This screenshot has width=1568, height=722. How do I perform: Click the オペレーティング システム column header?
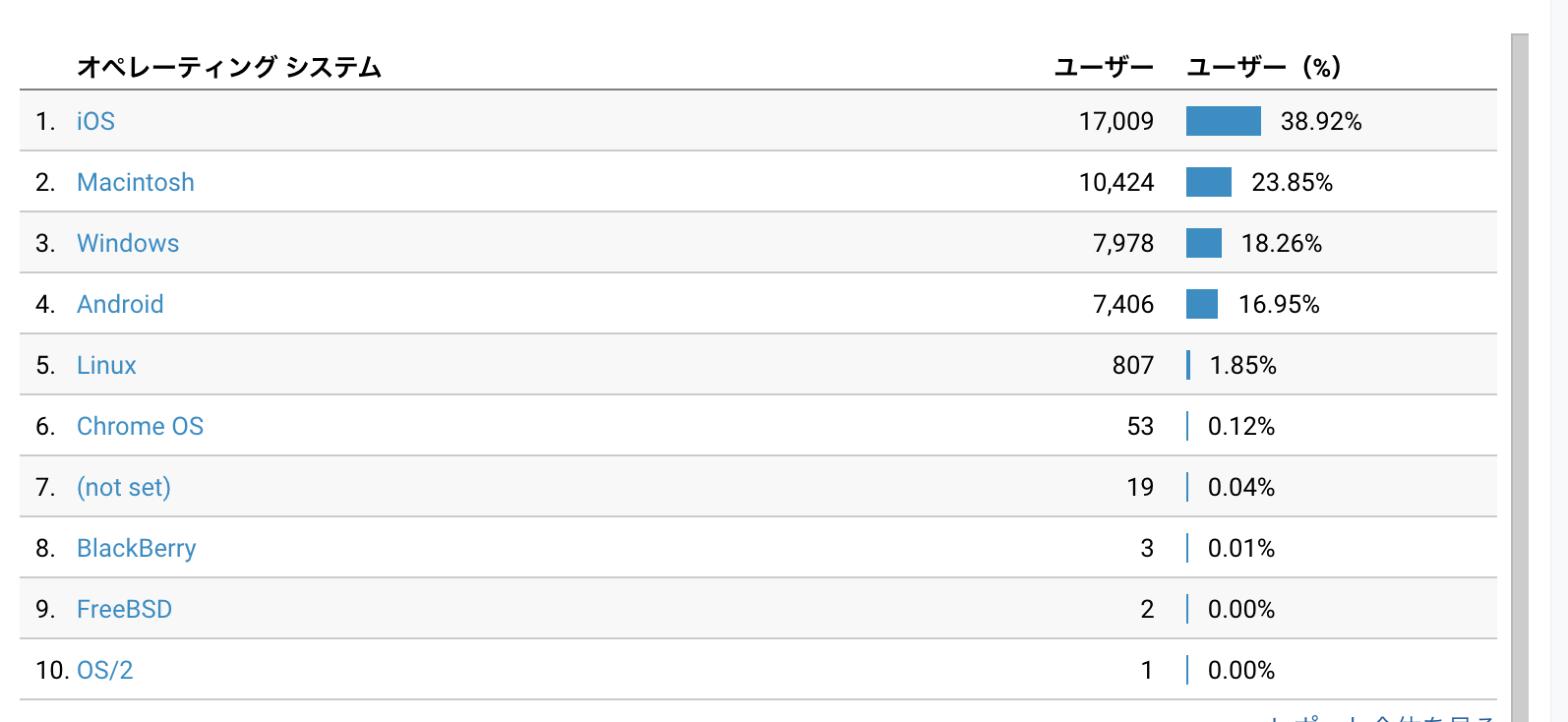click(x=229, y=67)
